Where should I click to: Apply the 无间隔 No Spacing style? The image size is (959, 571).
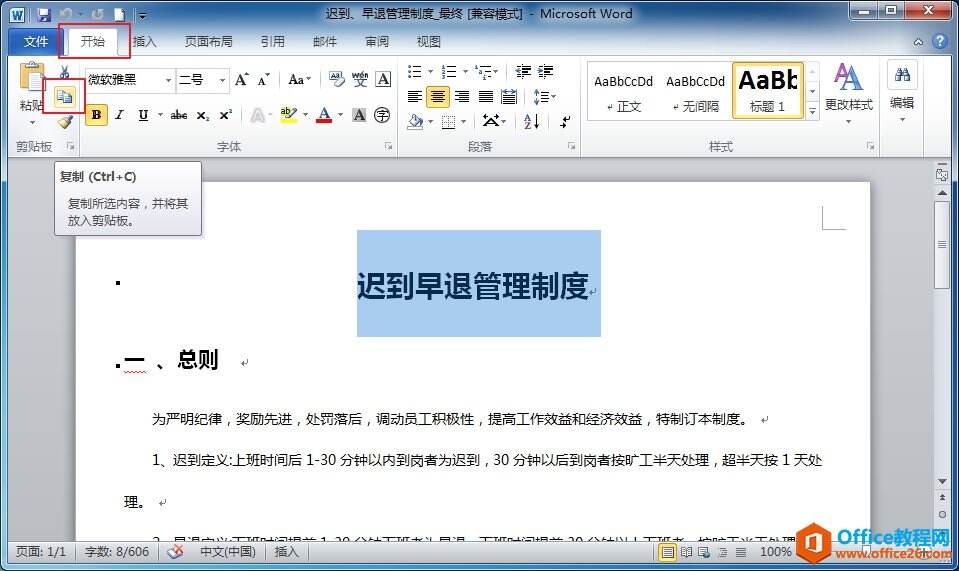695,92
